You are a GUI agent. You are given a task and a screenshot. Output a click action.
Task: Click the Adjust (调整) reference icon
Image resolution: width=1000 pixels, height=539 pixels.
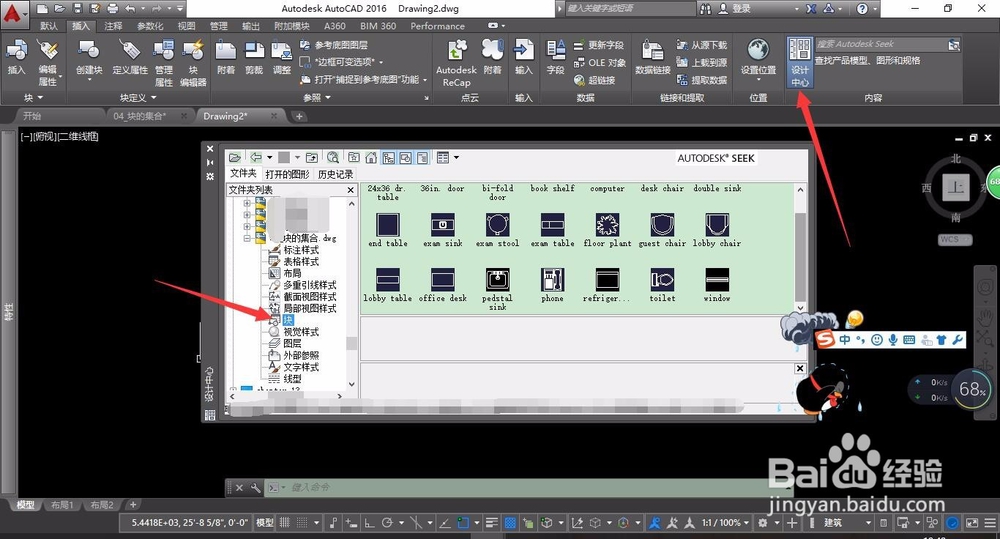coord(282,57)
